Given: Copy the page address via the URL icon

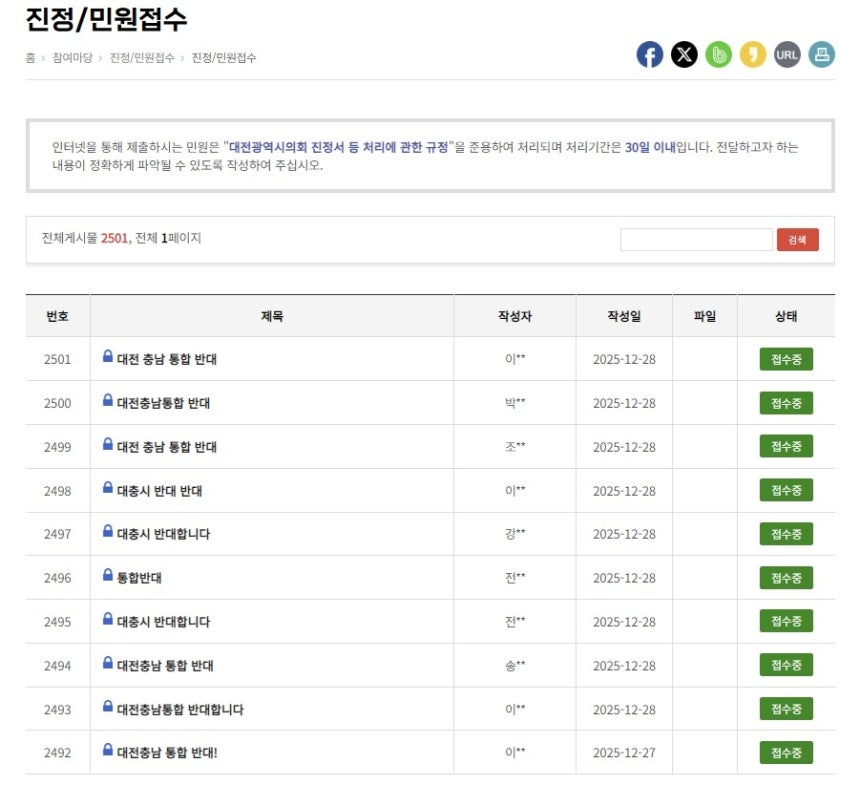Looking at the screenshot, I should point(787,54).
